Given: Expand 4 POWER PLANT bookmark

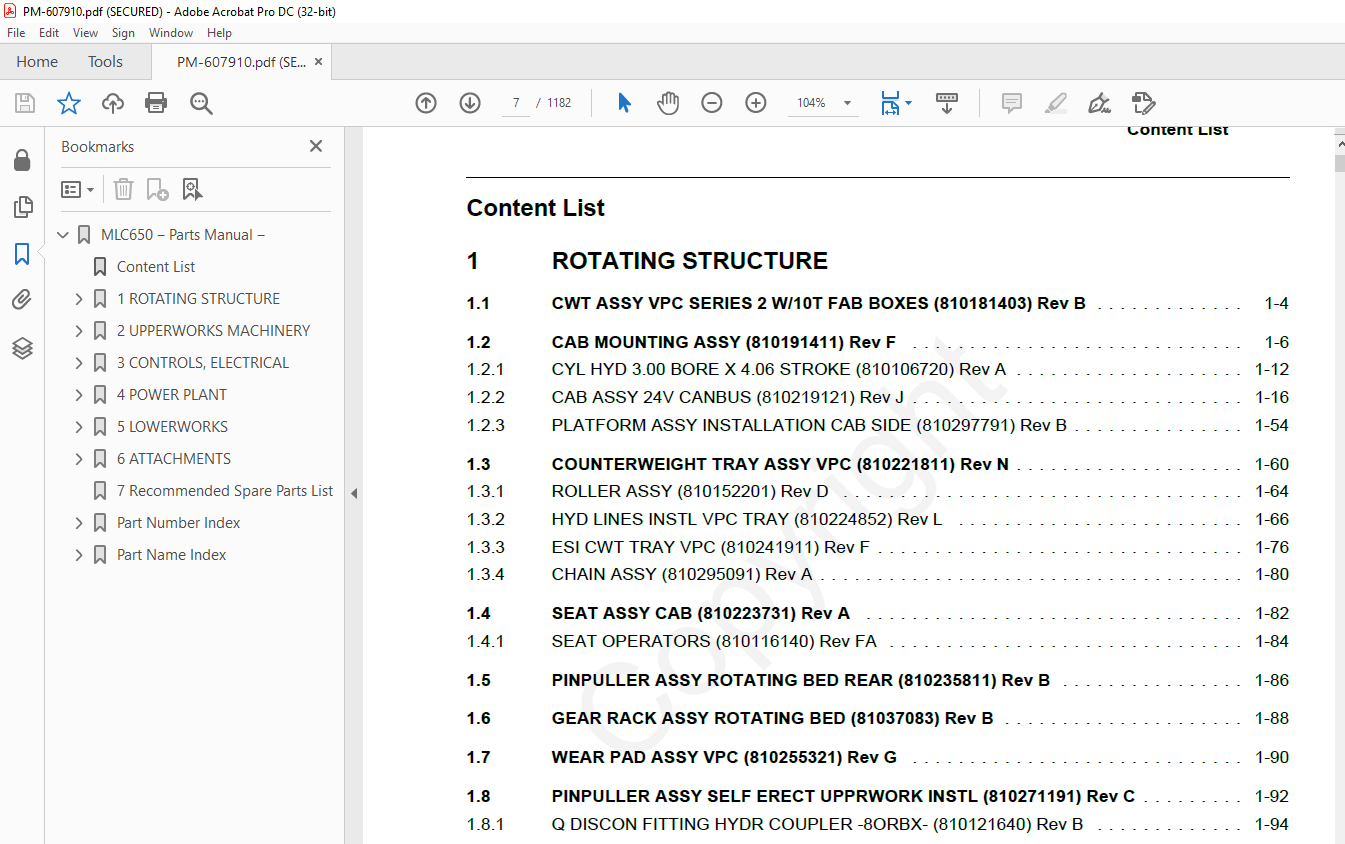Looking at the screenshot, I should [x=79, y=395].
